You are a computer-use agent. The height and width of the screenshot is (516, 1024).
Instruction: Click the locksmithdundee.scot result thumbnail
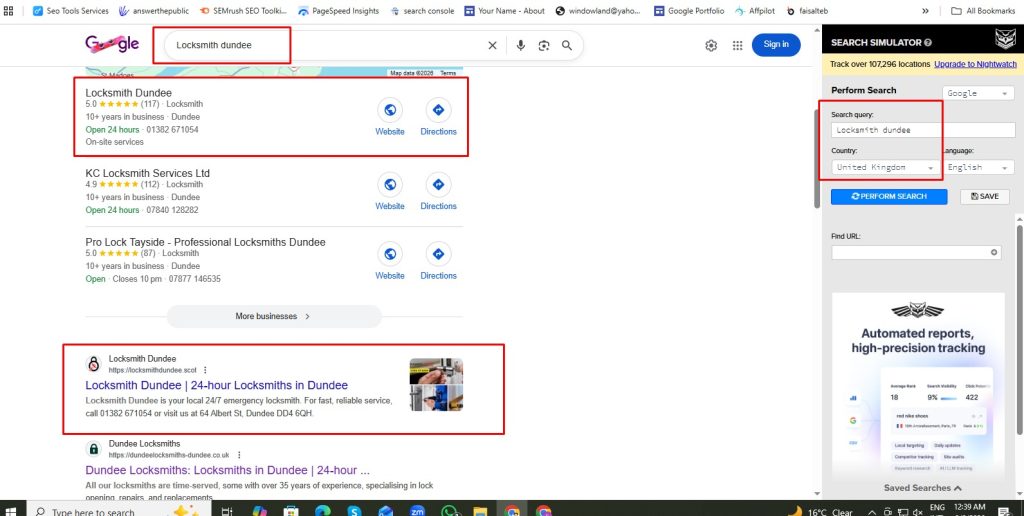click(436, 384)
